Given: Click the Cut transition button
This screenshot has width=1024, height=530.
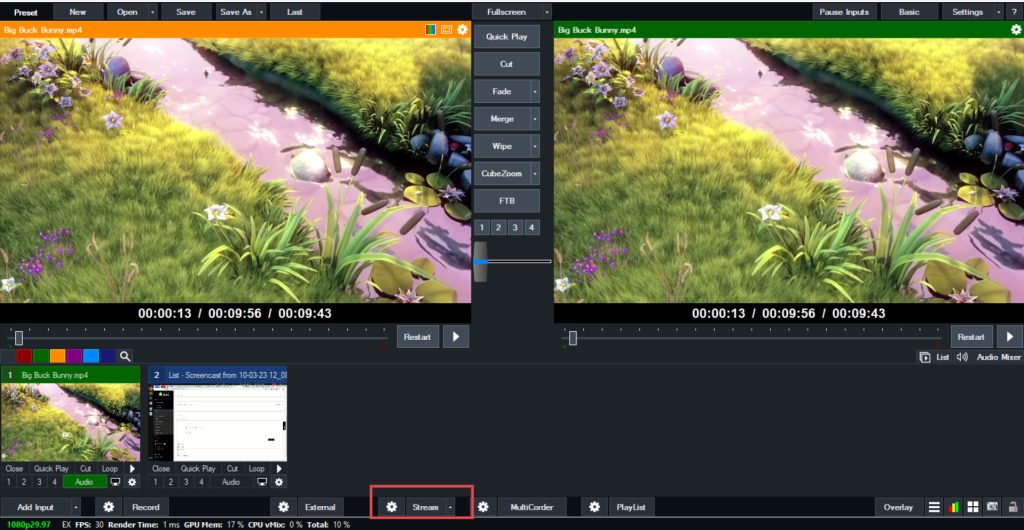Looking at the screenshot, I should click(507, 65).
